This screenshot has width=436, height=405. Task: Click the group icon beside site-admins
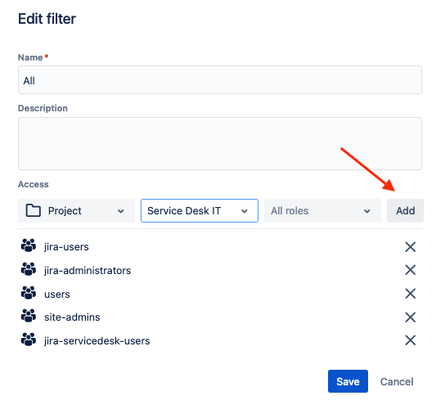[28, 316]
